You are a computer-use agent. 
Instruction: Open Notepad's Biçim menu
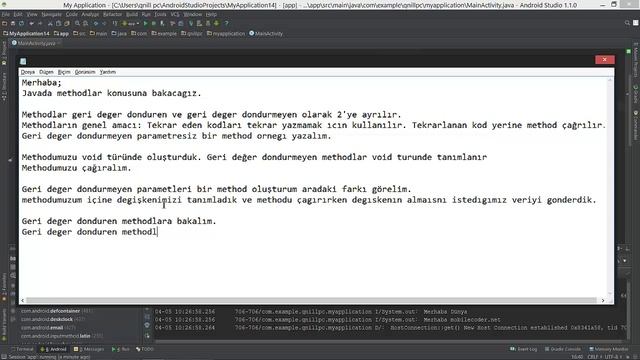[x=64, y=72]
